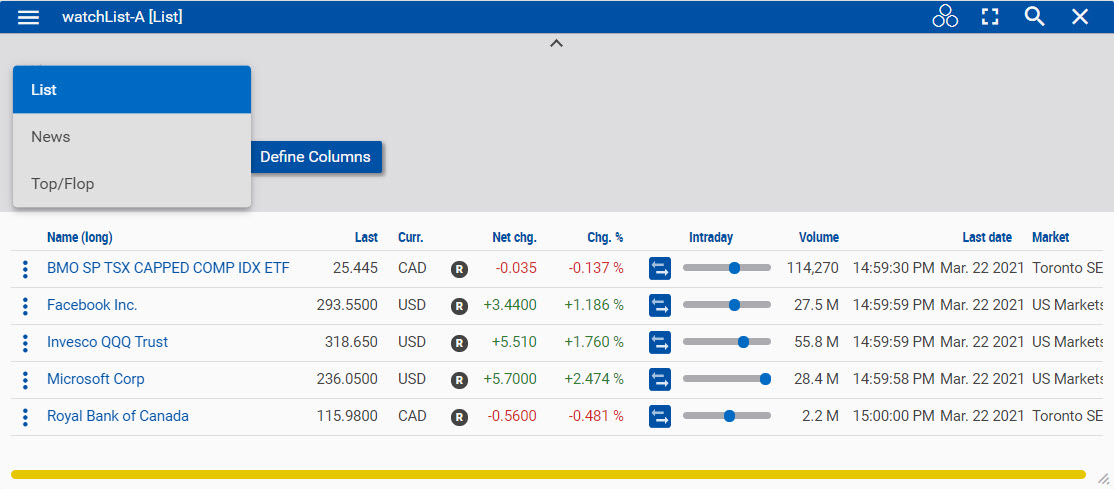Sort by Chg. % column header
This screenshot has width=1114, height=489.
[605, 237]
